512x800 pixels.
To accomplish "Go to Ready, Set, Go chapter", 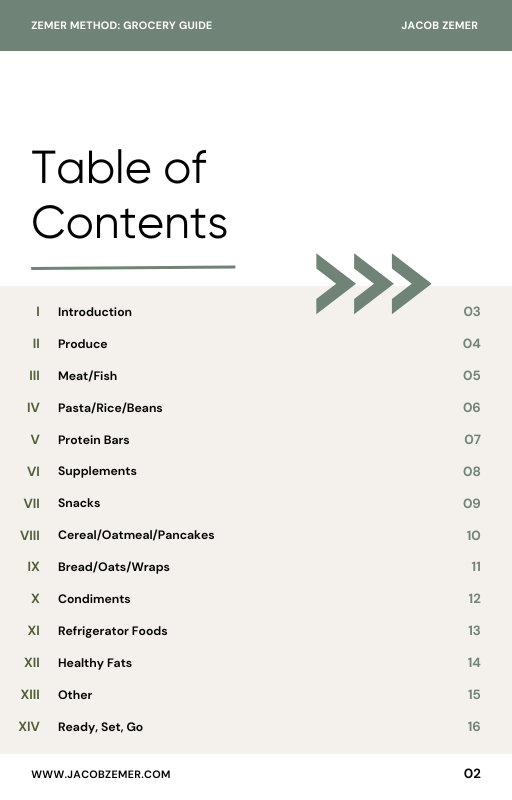I will pyautogui.click(x=100, y=727).
